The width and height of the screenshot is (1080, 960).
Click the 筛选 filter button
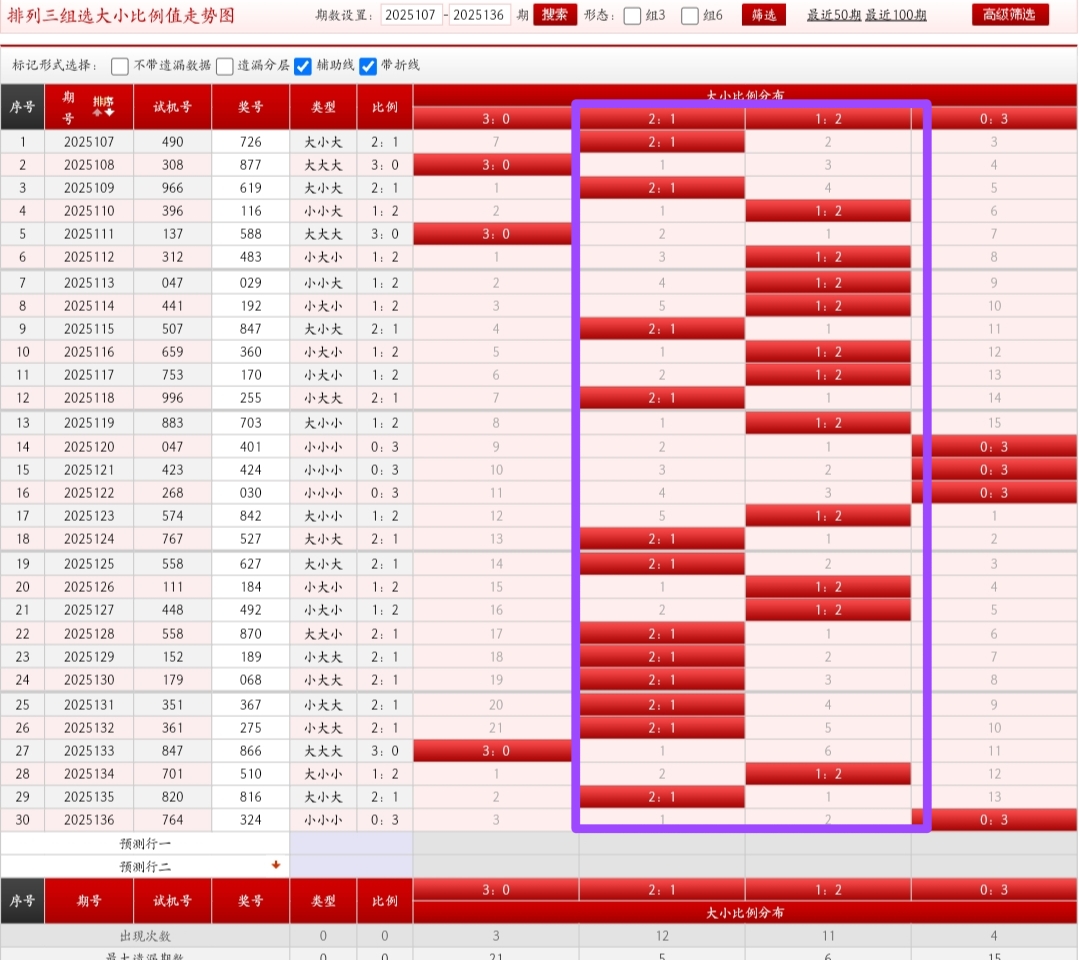point(763,14)
